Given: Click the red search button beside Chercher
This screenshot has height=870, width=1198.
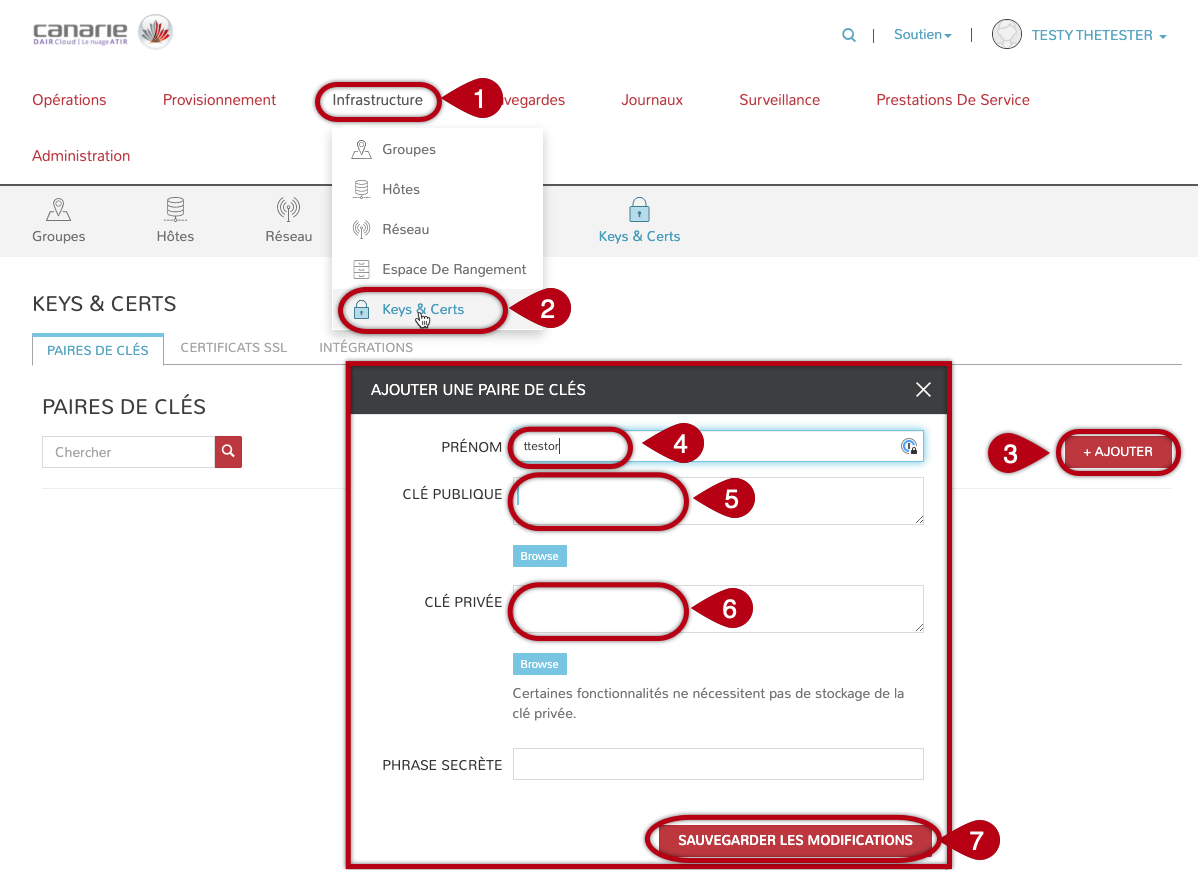Looking at the screenshot, I should coord(228,452).
